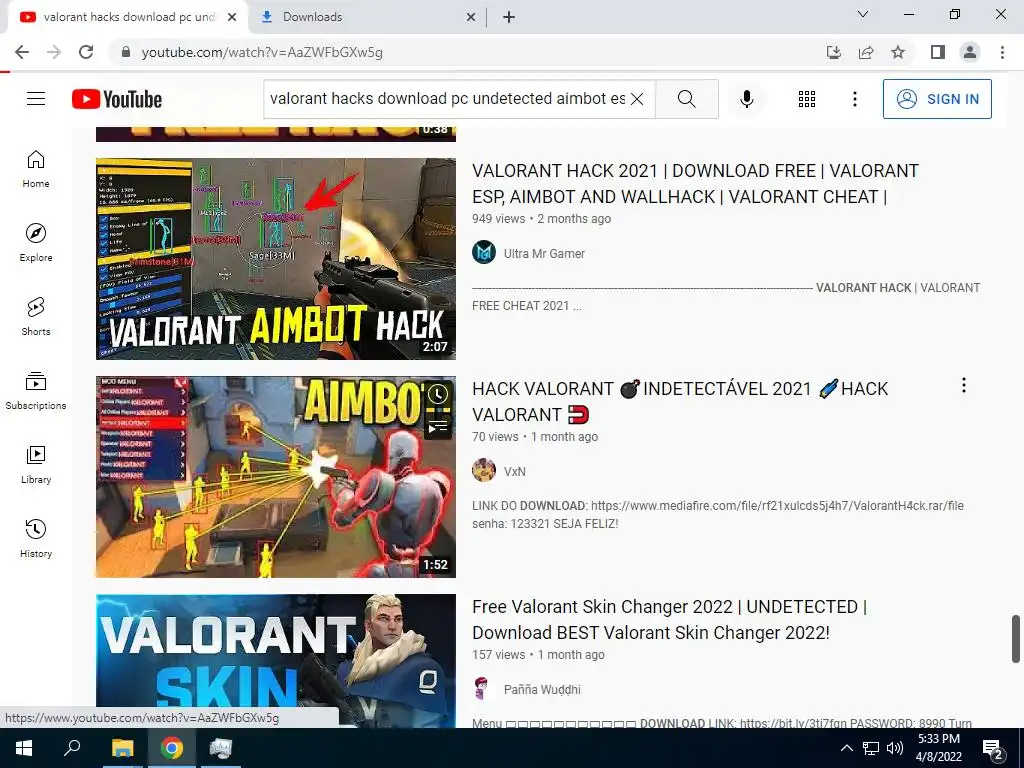1024x768 pixels.
Task: Click the YouTube logo
Action: click(117, 99)
